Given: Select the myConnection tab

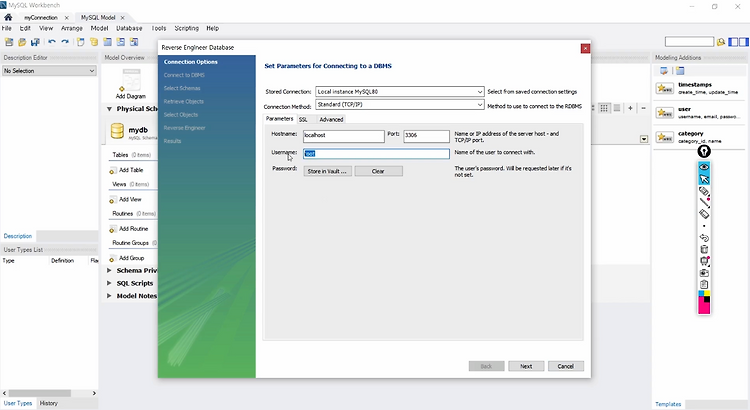Looking at the screenshot, I should click(x=41, y=18).
